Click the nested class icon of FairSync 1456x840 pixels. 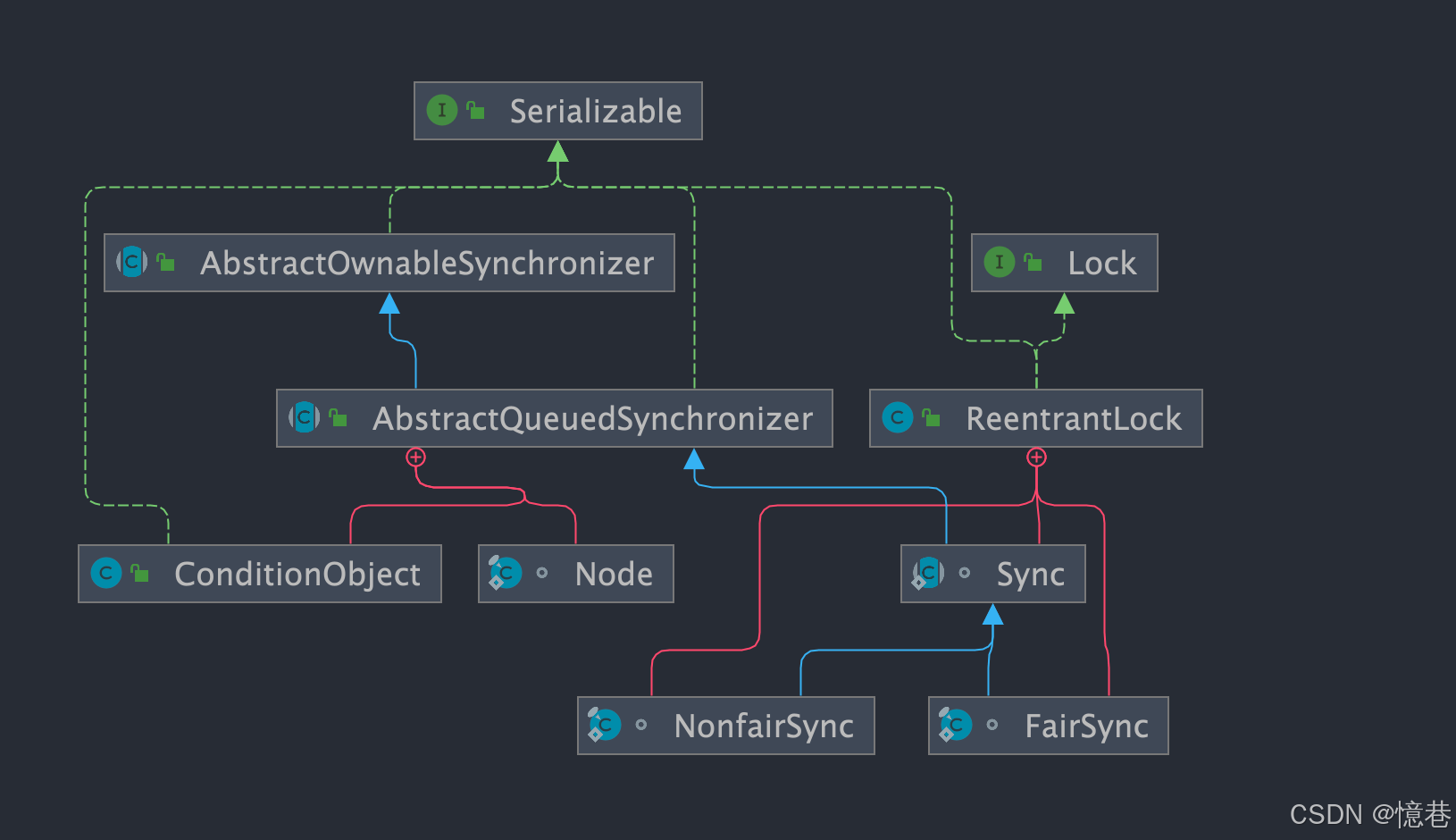954,725
